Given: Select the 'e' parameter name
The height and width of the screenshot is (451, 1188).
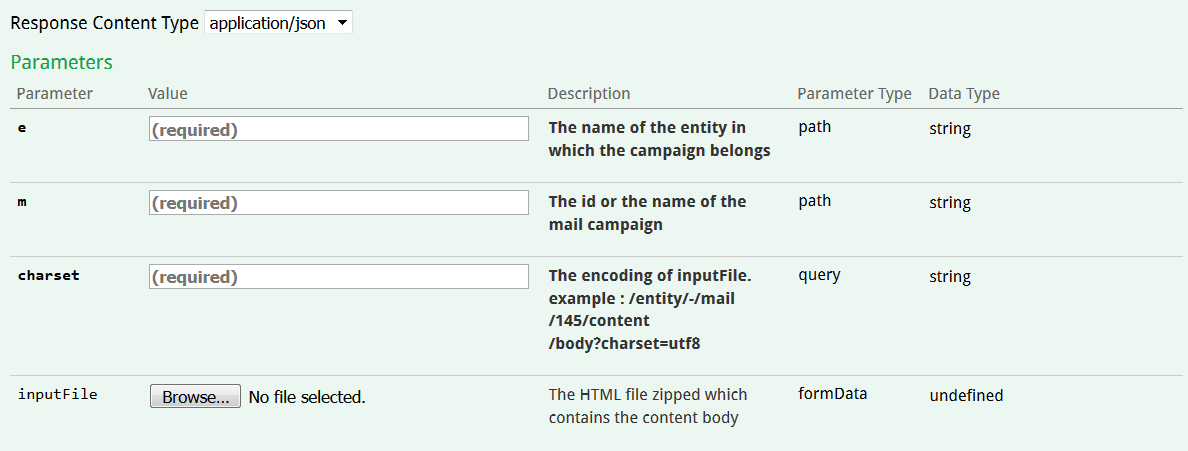Looking at the screenshot, I should 23,129.
